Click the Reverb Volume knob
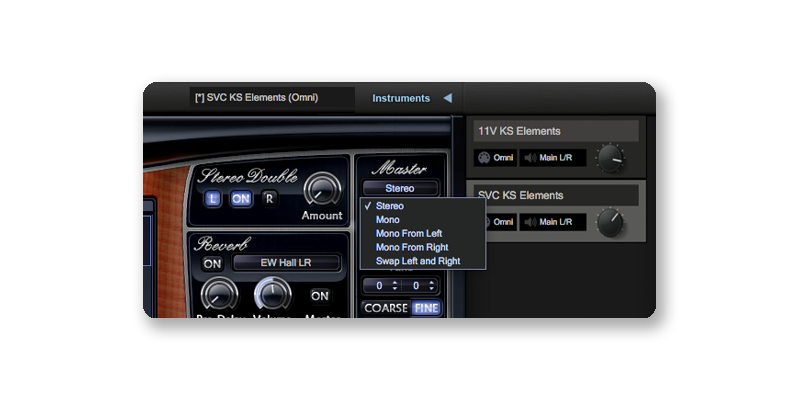This screenshot has height=400, width=800. coord(272,295)
